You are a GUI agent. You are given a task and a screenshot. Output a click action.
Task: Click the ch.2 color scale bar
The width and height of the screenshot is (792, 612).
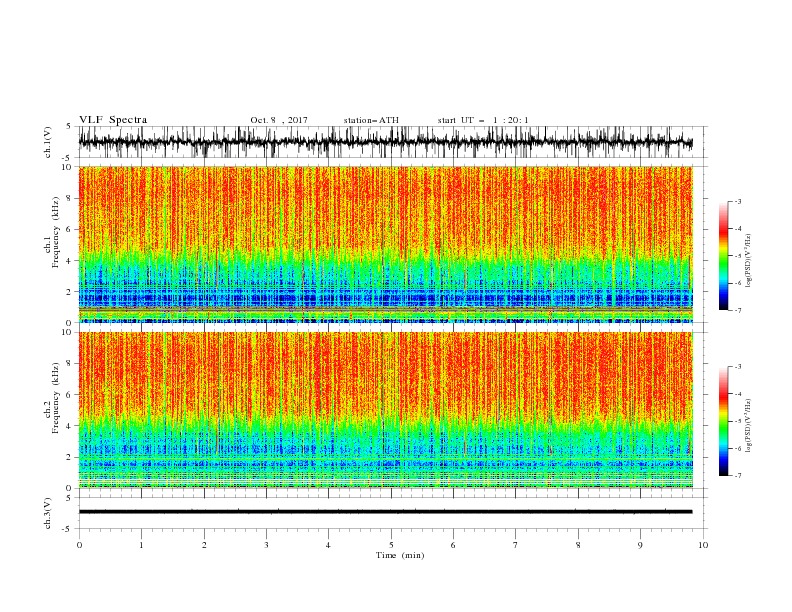[723, 421]
